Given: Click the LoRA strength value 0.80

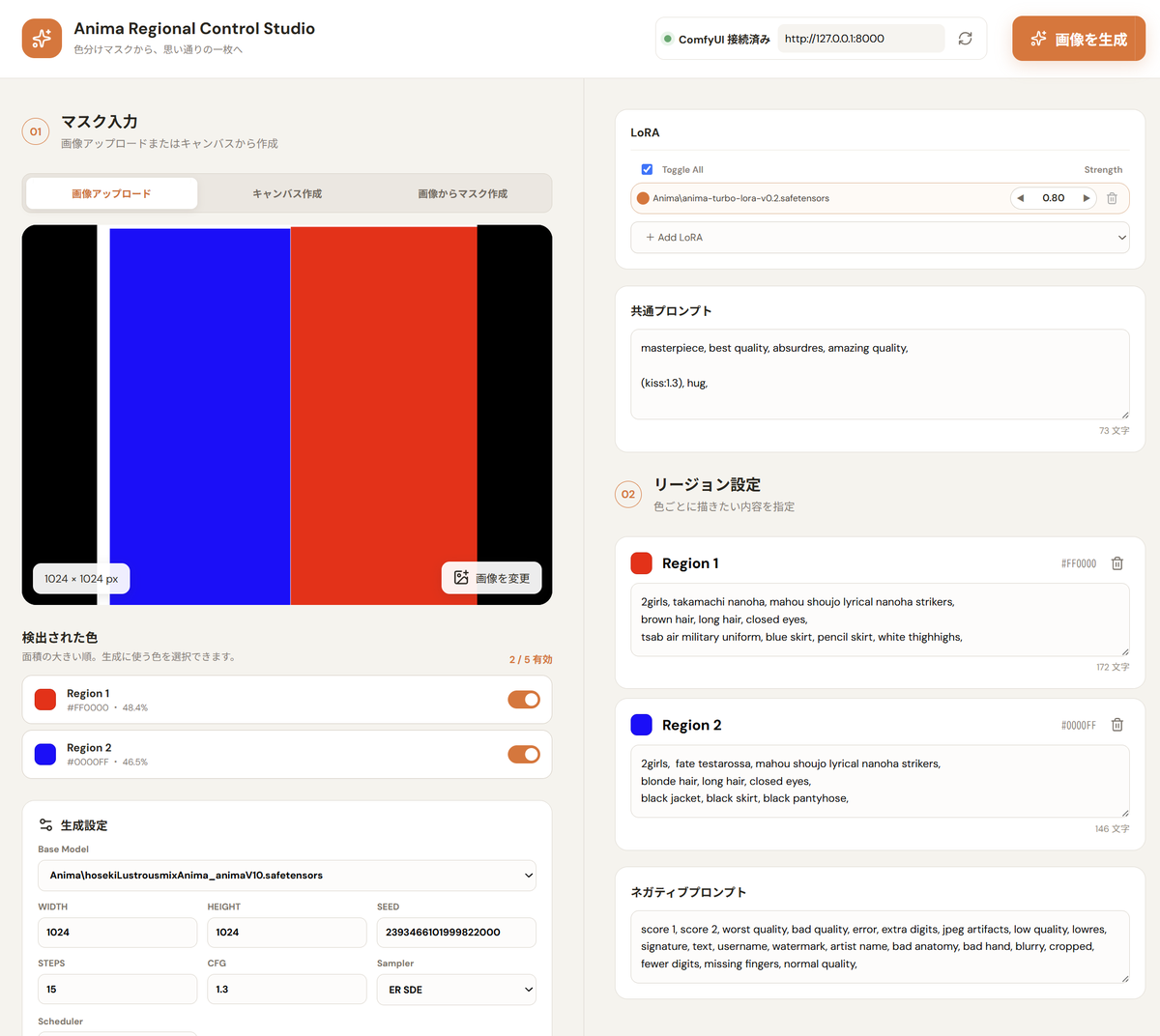Looking at the screenshot, I should (1054, 198).
